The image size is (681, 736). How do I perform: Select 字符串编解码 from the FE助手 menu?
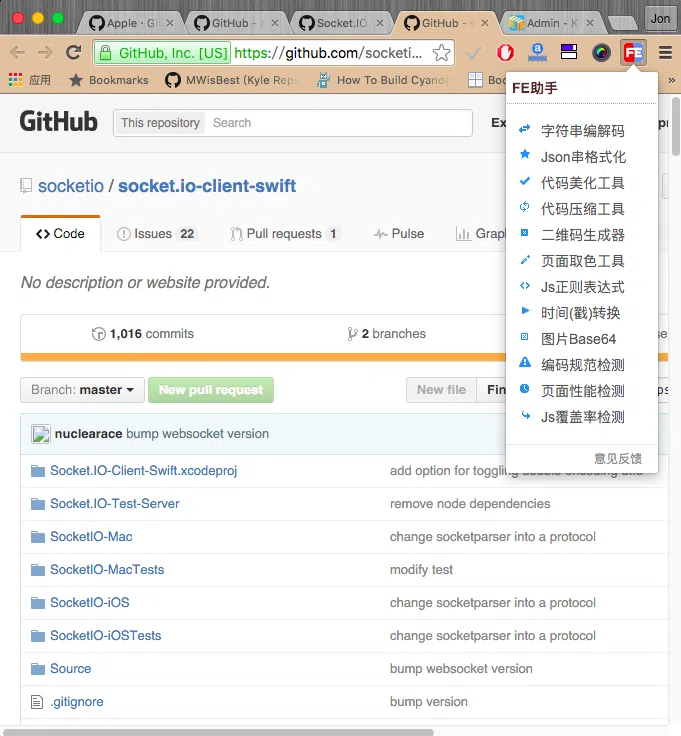(582, 131)
